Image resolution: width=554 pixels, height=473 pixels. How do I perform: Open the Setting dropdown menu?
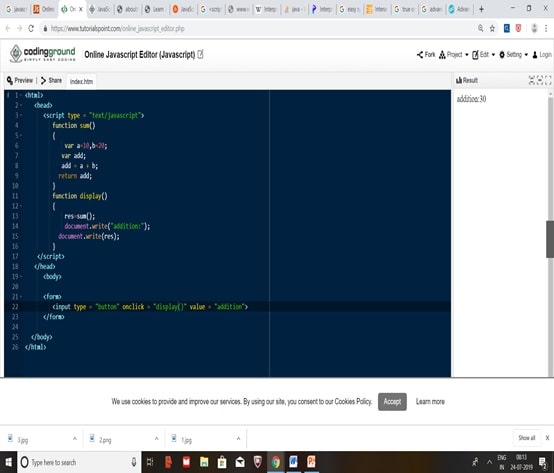513,55
